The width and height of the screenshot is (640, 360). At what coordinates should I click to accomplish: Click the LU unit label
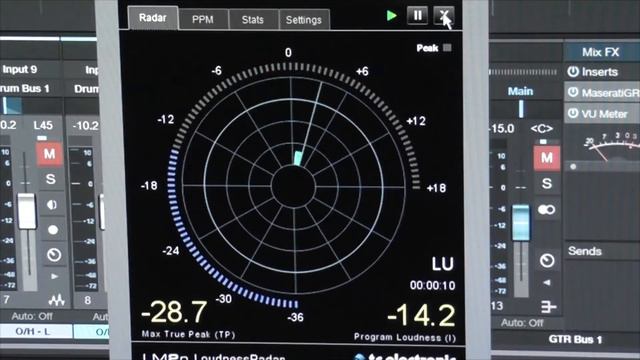click(x=443, y=264)
